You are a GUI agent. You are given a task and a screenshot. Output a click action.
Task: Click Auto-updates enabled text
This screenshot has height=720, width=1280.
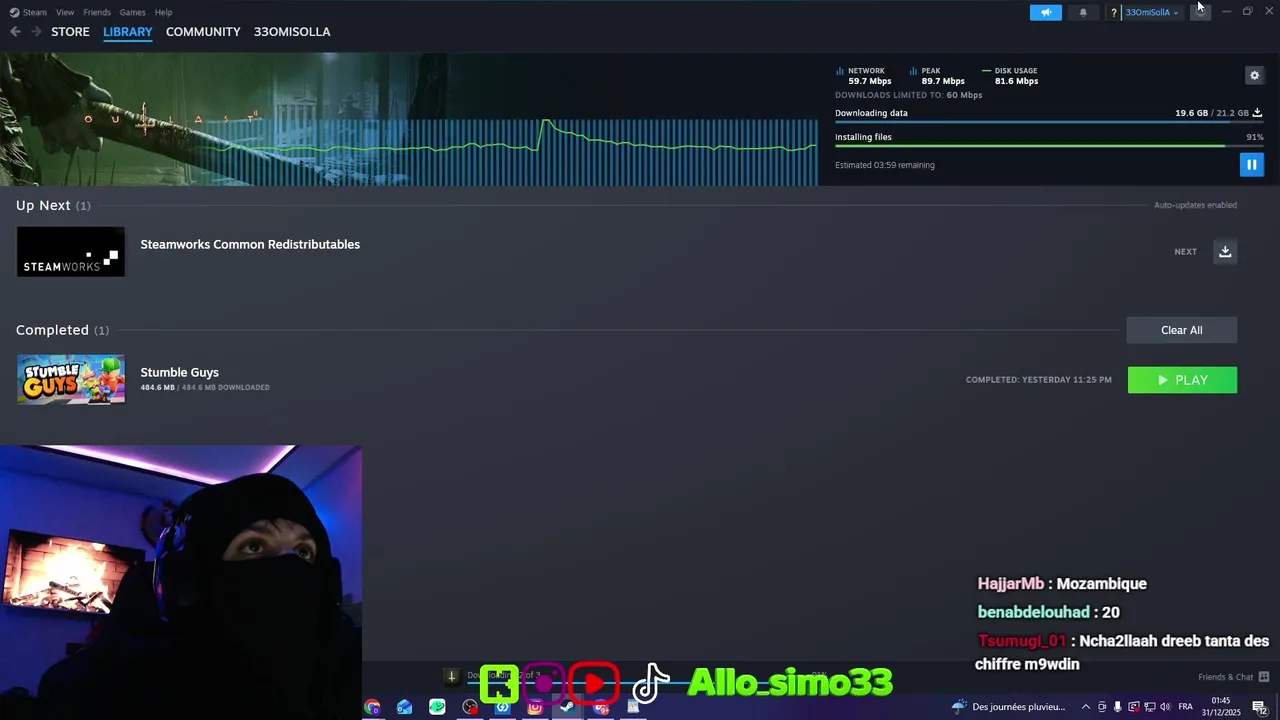(x=1195, y=205)
